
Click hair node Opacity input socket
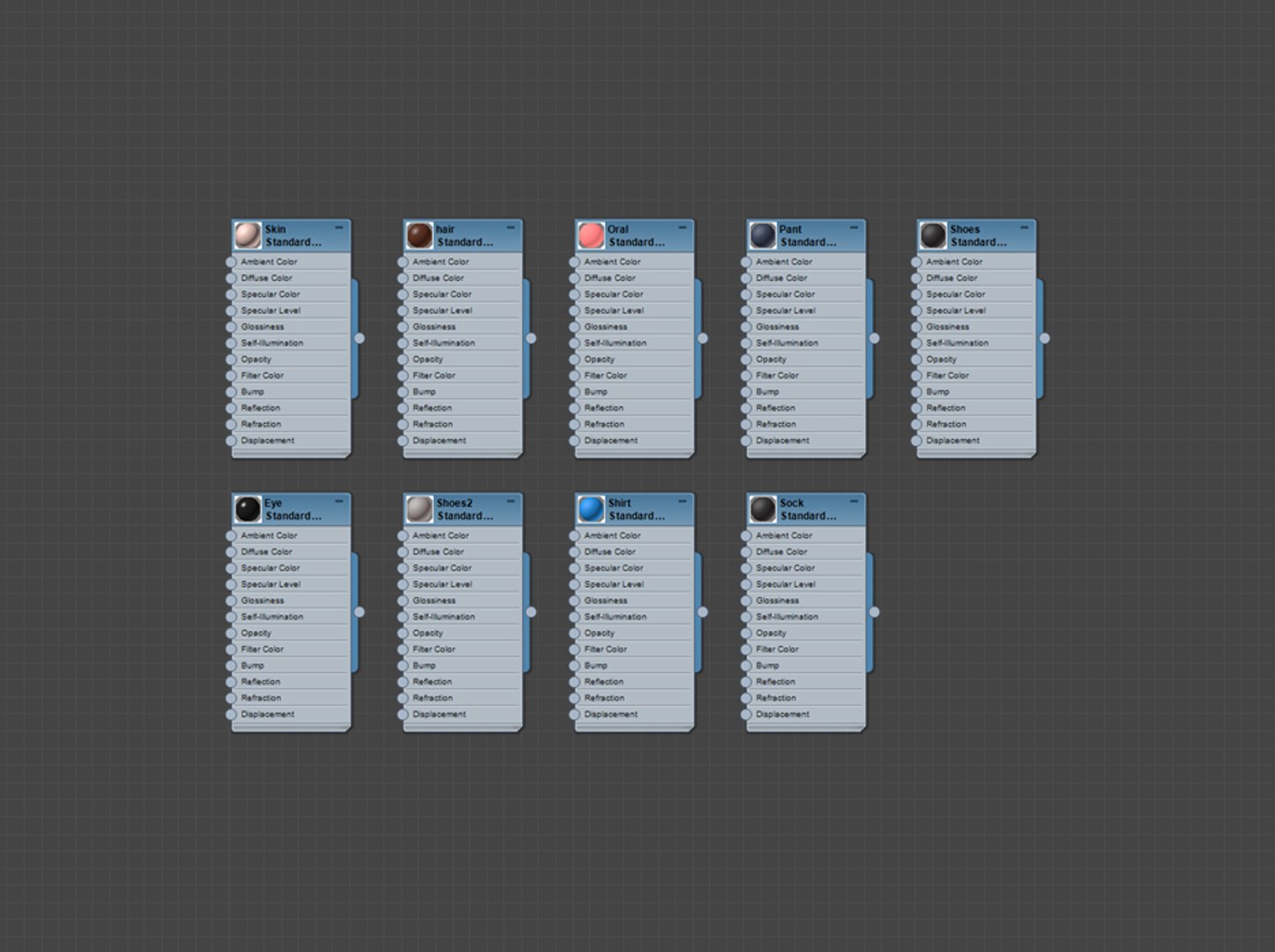click(x=403, y=360)
